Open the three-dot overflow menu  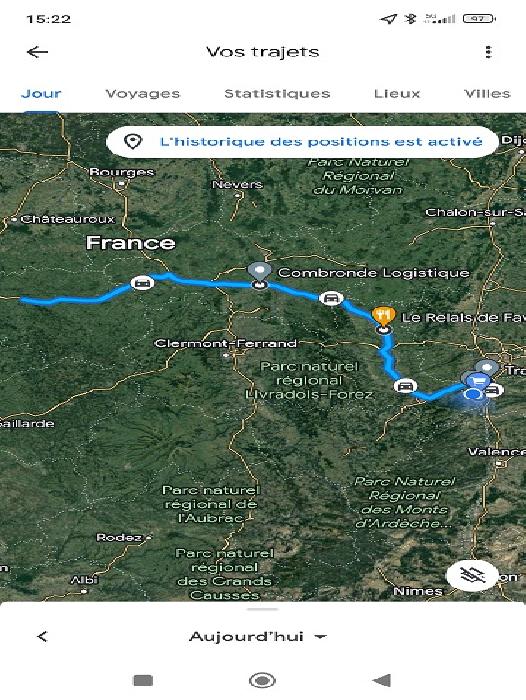(488, 52)
